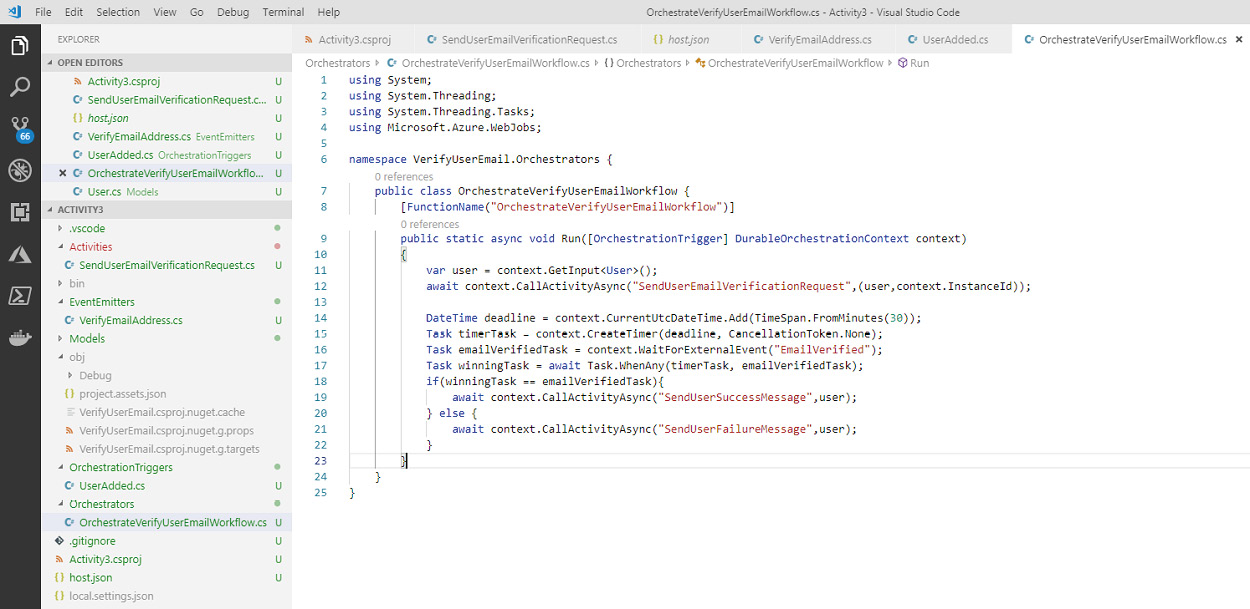Open the Debug menu
The height and width of the screenshot is (609, 1250).
tap(233, 12)
